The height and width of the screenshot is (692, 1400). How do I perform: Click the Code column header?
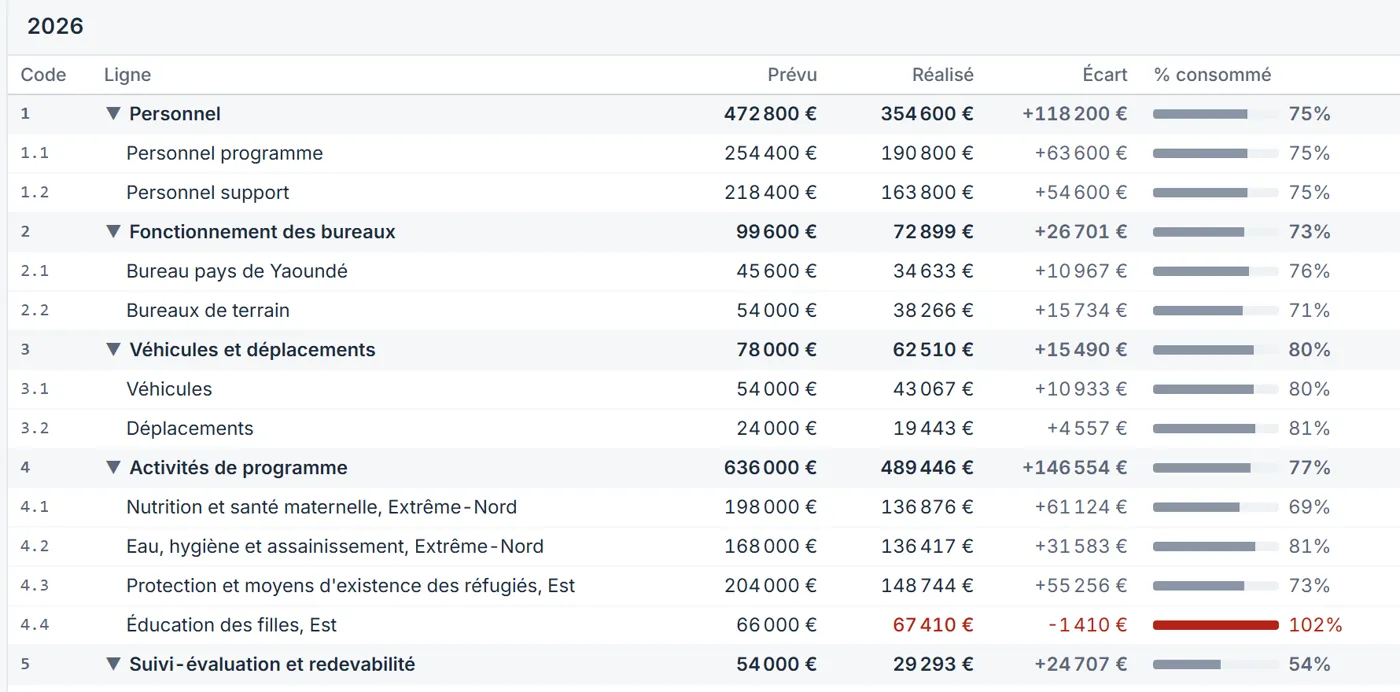point(43,75)
